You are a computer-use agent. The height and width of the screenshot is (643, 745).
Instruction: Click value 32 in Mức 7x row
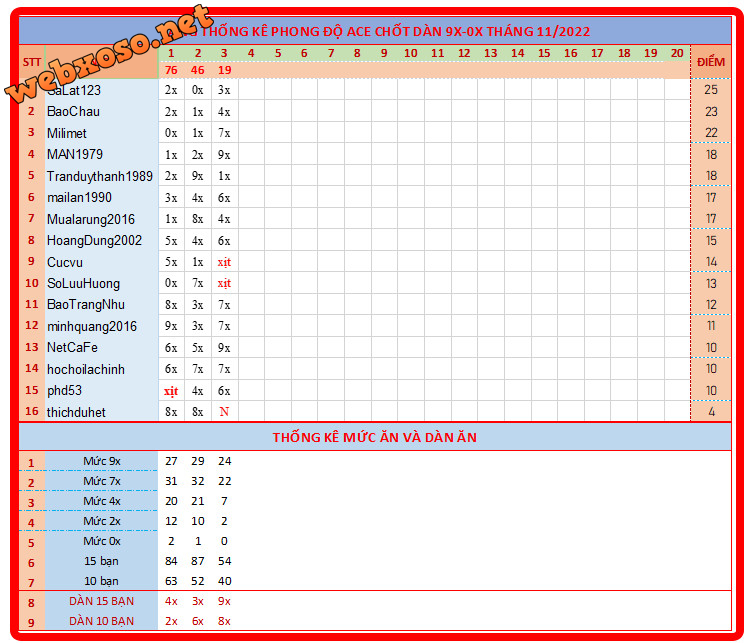pos(198,481)
